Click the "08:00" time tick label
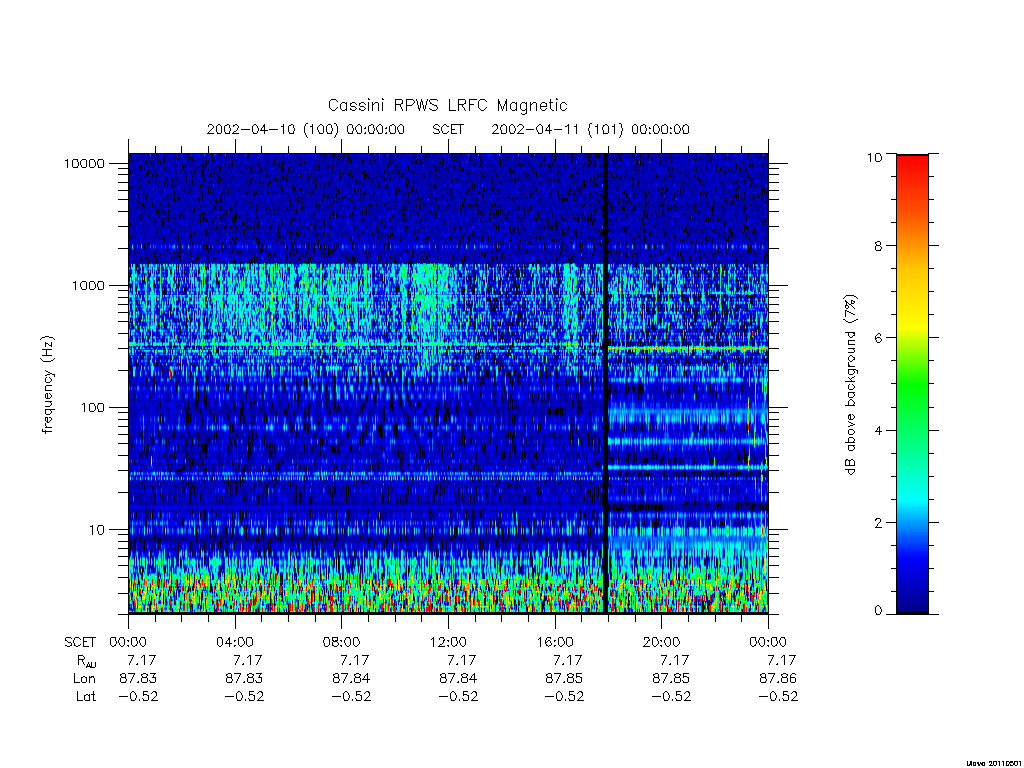This screenshot has width=1024, height=768. 342,642
